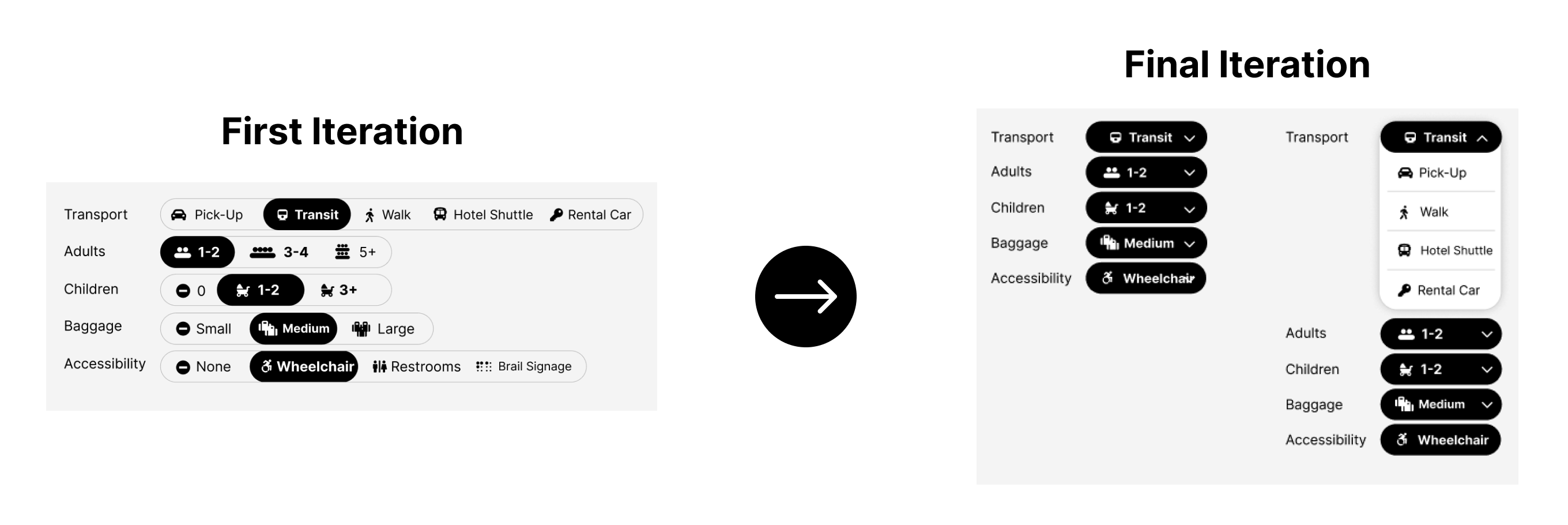1568x525 pixels.
Task: Open the Children 1-2 dropdown below the expanded menu
Action: coord(1440,369)
